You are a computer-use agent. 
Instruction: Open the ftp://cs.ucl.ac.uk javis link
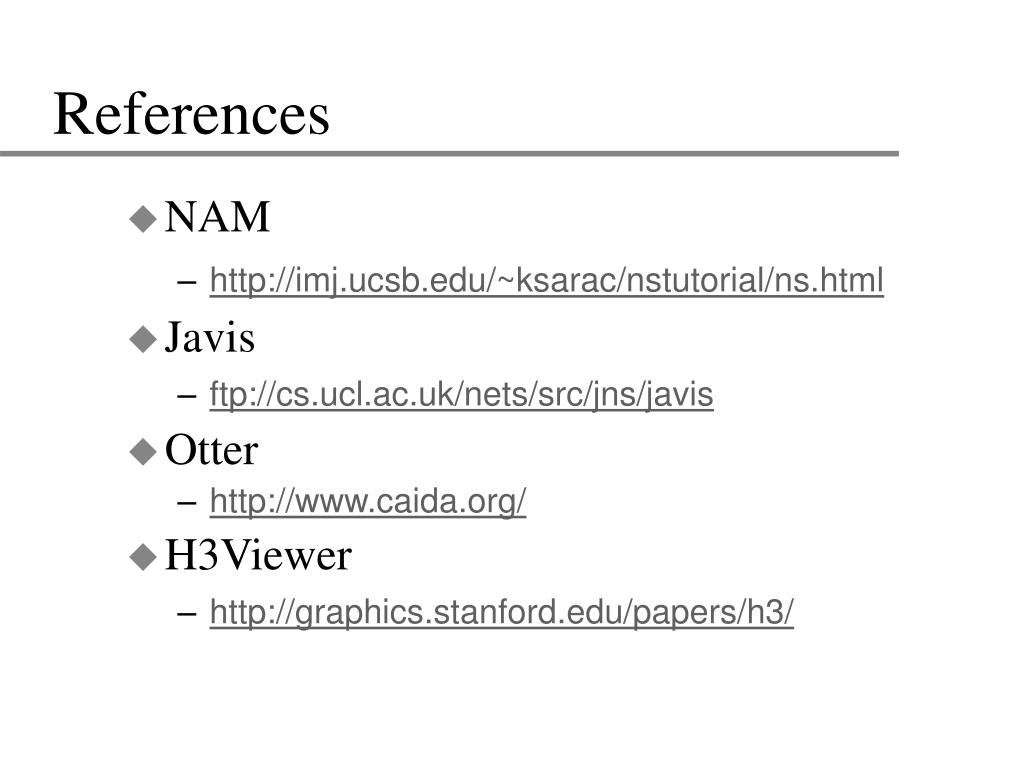click(461, 395)
